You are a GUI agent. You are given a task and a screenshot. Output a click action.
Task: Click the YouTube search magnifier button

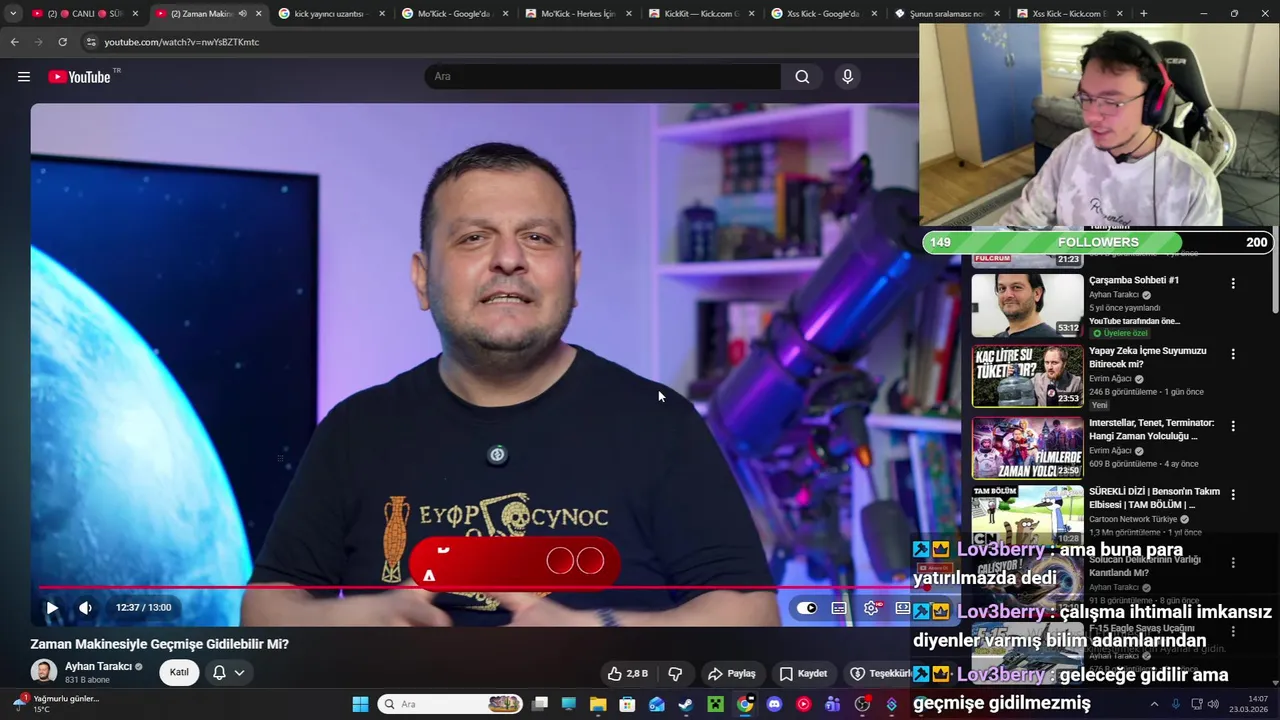802,77
